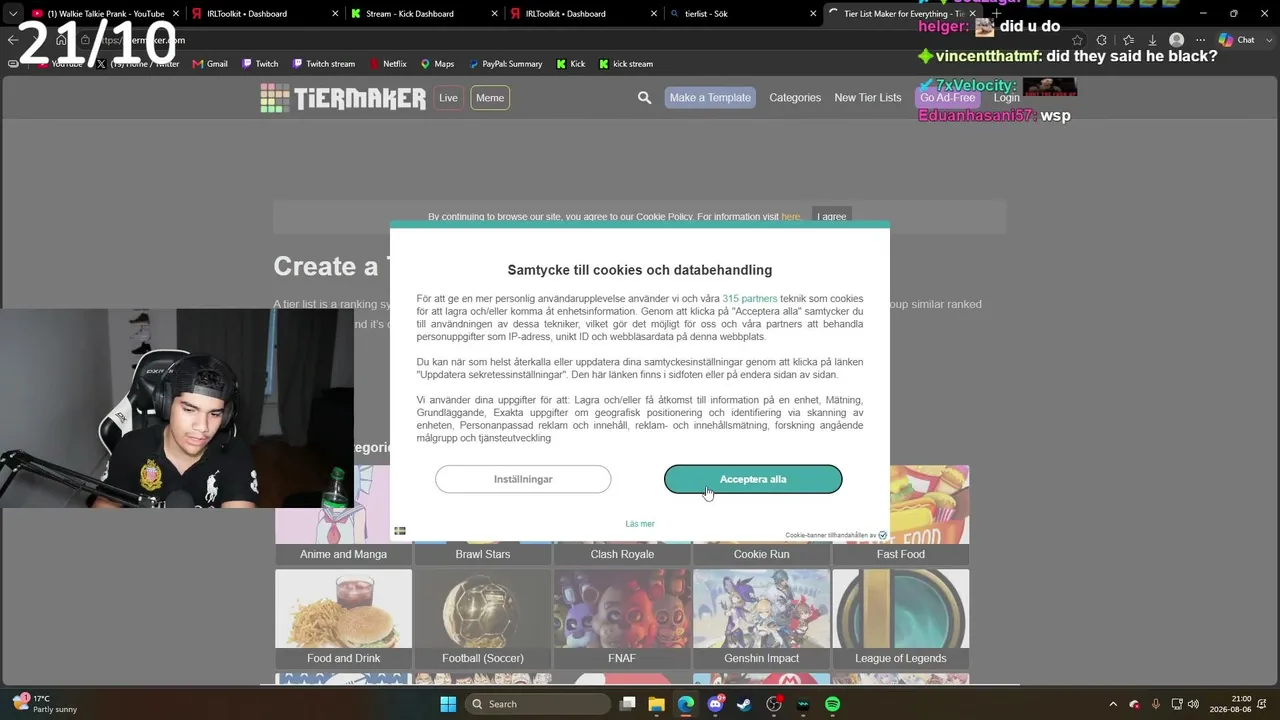Open the microphone indicator in system tray
Viewport: 1280px width, 720px height.
tap(1156, 704)
